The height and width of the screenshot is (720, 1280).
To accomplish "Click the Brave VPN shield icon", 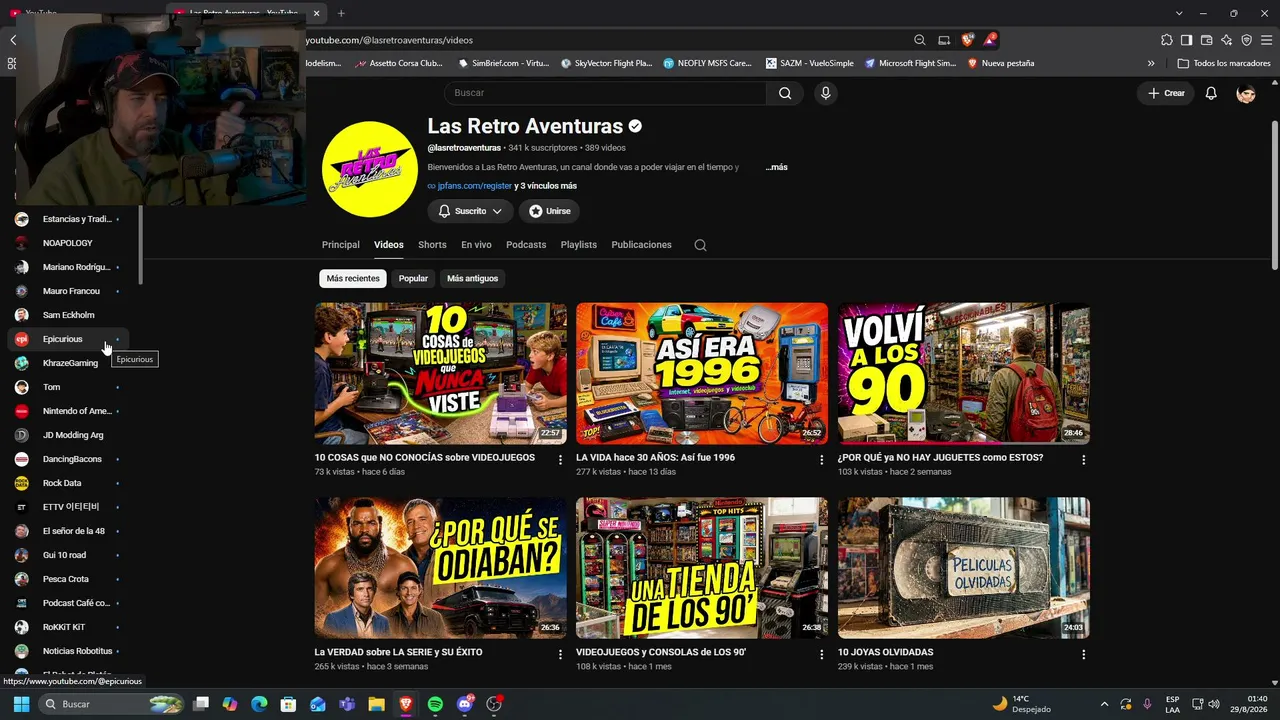I will click(x=1246, y=40).
